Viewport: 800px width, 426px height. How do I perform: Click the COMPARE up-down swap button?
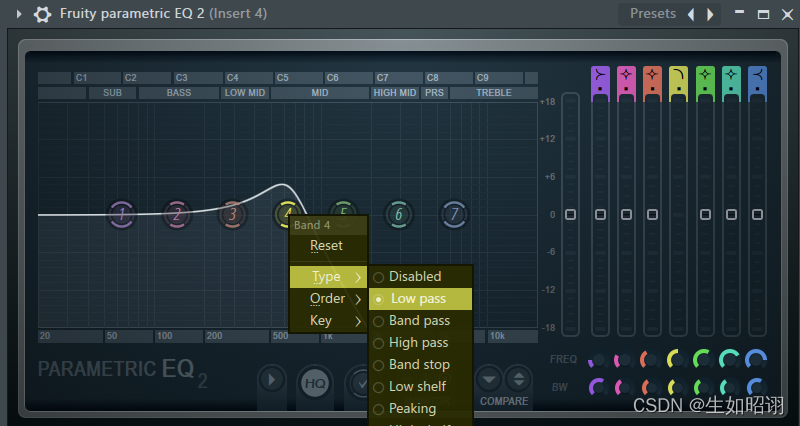point(518,380)
